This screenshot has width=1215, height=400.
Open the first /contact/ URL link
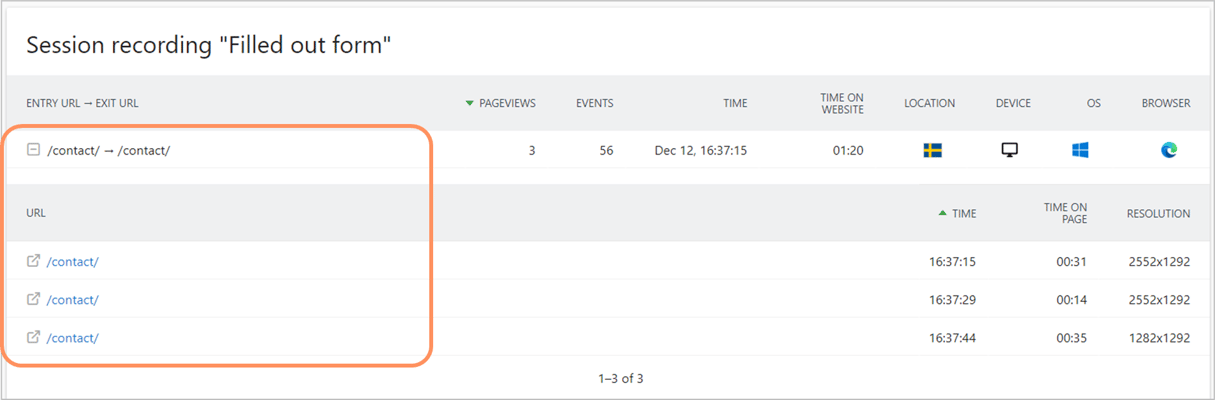coord(73,262)
